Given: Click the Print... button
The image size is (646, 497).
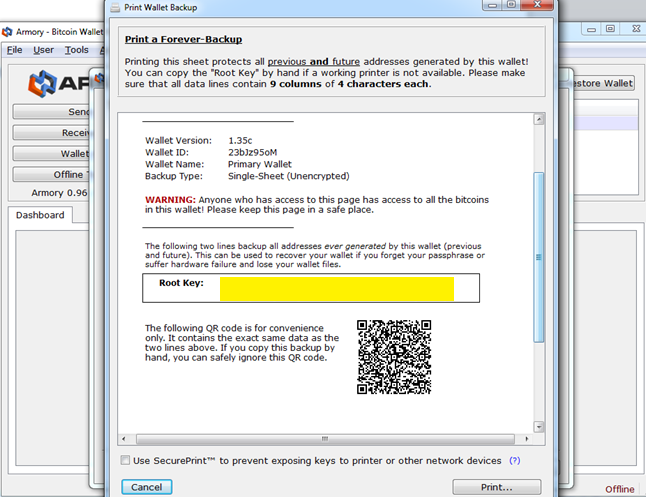Looking at the screenshot, I should pos(496,487).
